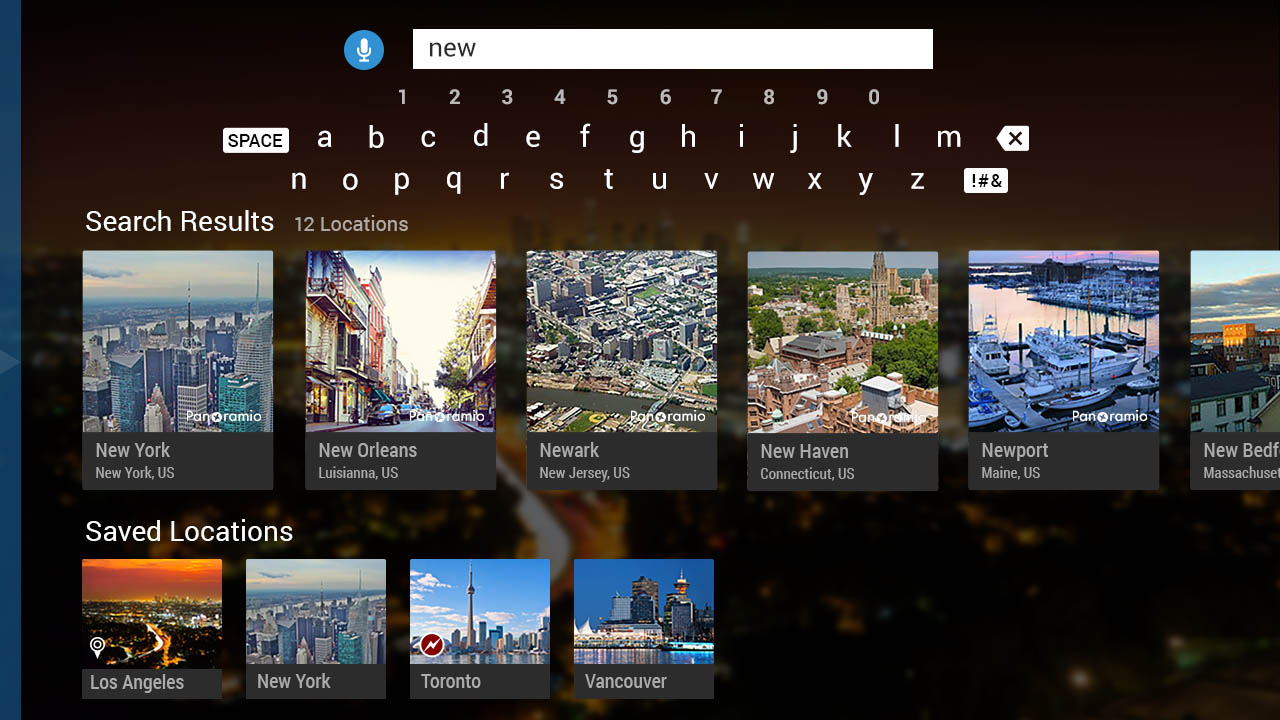Tap the letter j key
The height and width of the screenshot is (720, 1280).
pos(794,138)
